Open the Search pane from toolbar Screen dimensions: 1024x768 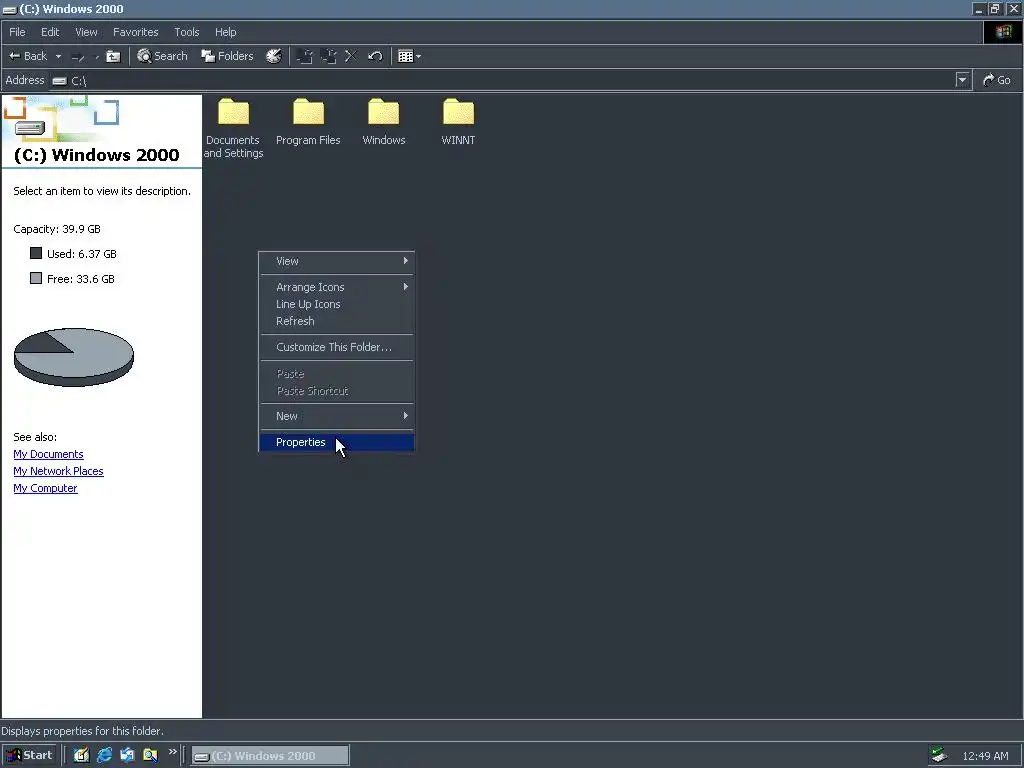point(162,56)
